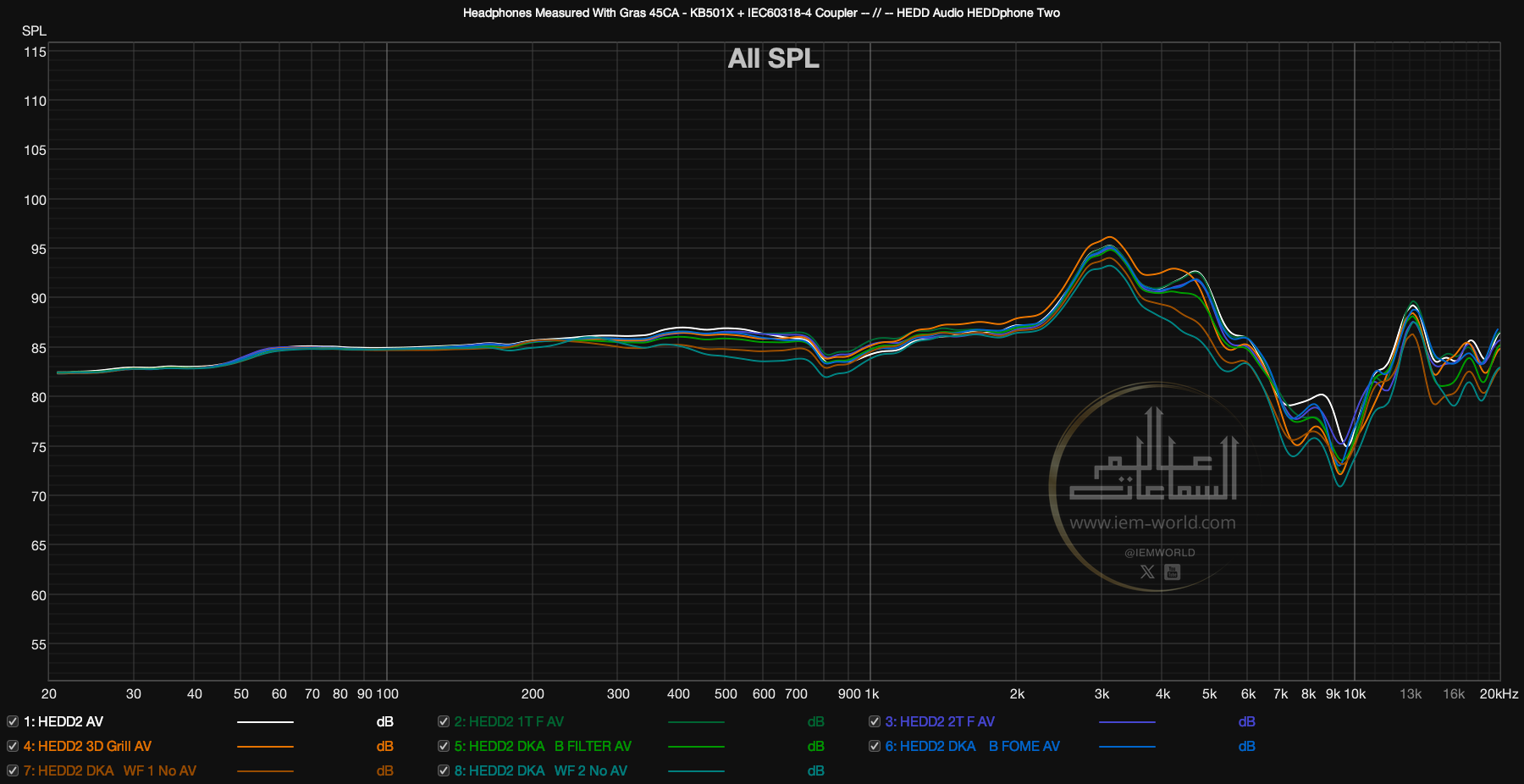
Task: Click the All SPL graph title
Action: point(773,58)
